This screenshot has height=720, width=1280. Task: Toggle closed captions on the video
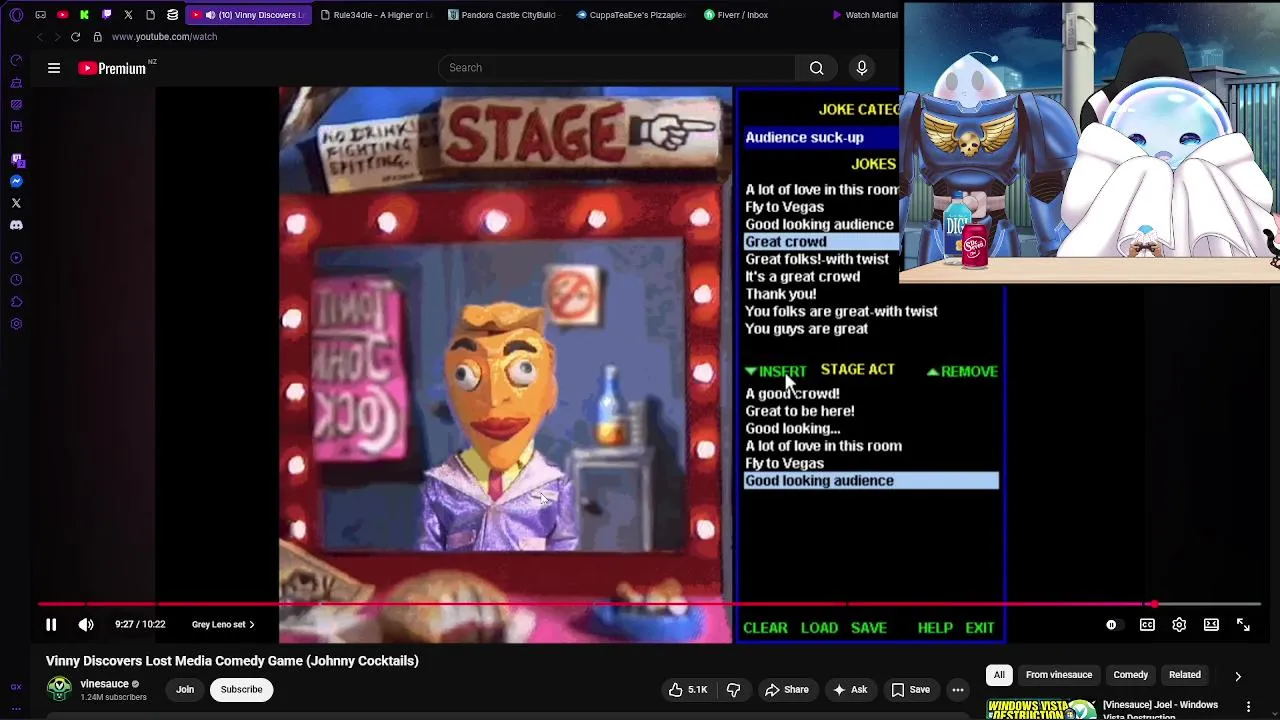point(1147,625)
